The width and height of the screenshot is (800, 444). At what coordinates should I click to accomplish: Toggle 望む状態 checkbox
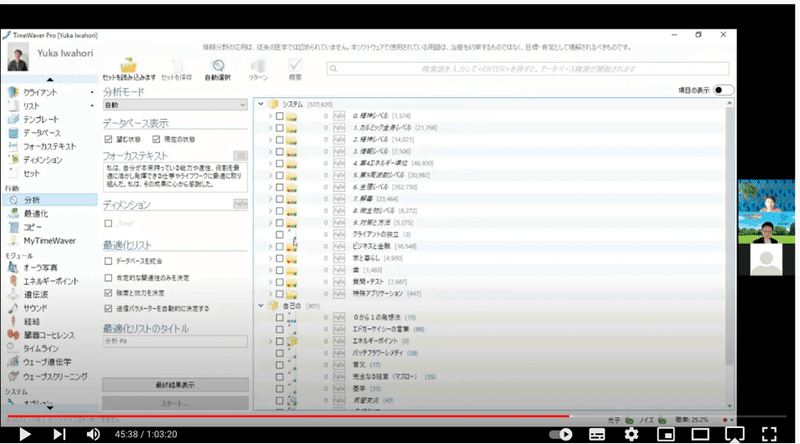click(x=108, y=139)
